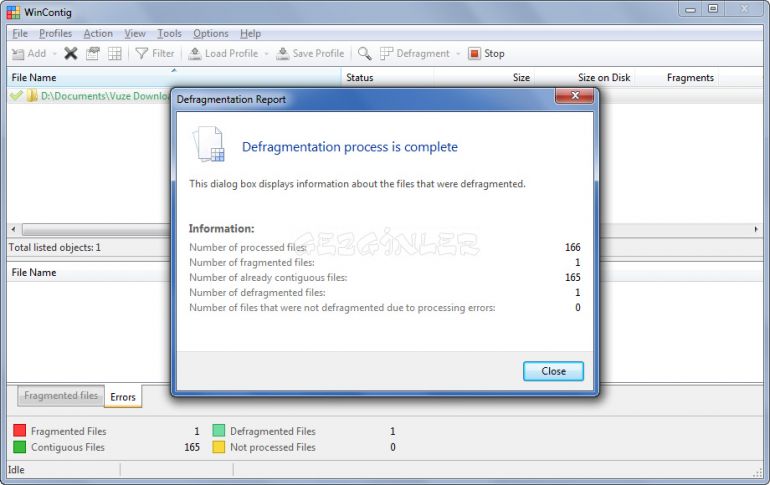Sort by the Size on Disk column

click(585, 78)
